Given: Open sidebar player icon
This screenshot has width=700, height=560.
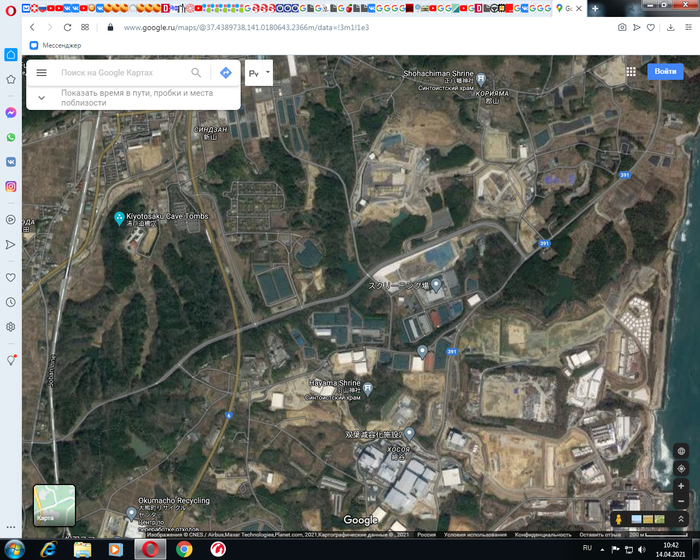Looking at the screenshot, I should (x=11, y=219).
